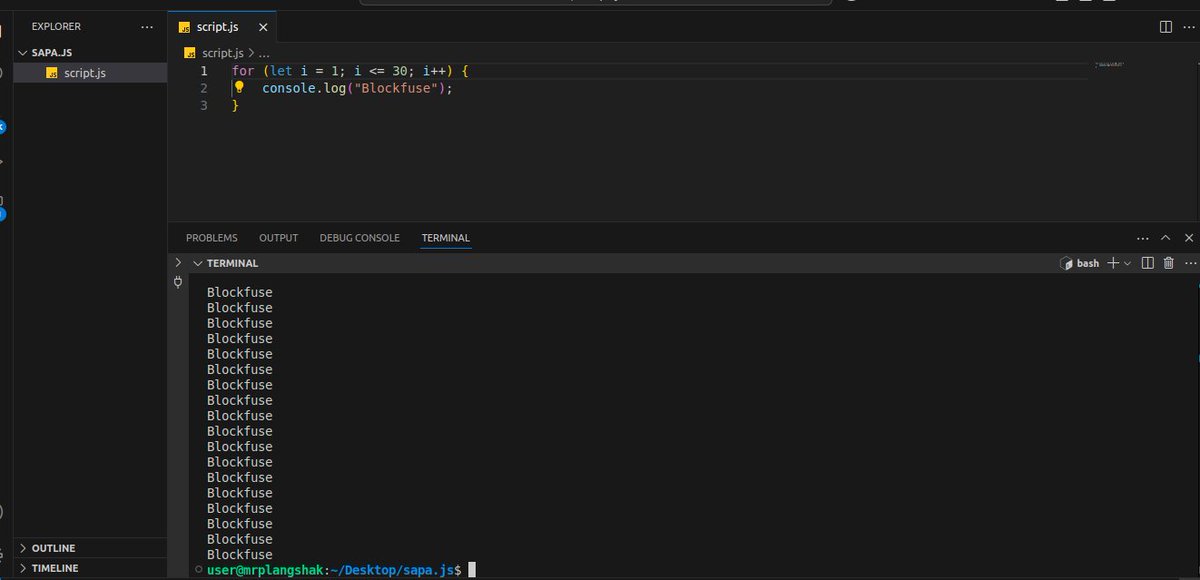Click the arrow left of TERMINAL header
Image resolution: width=1200 pixels, height=580 pixels.
pyautogui.click(x=178, y=263)
